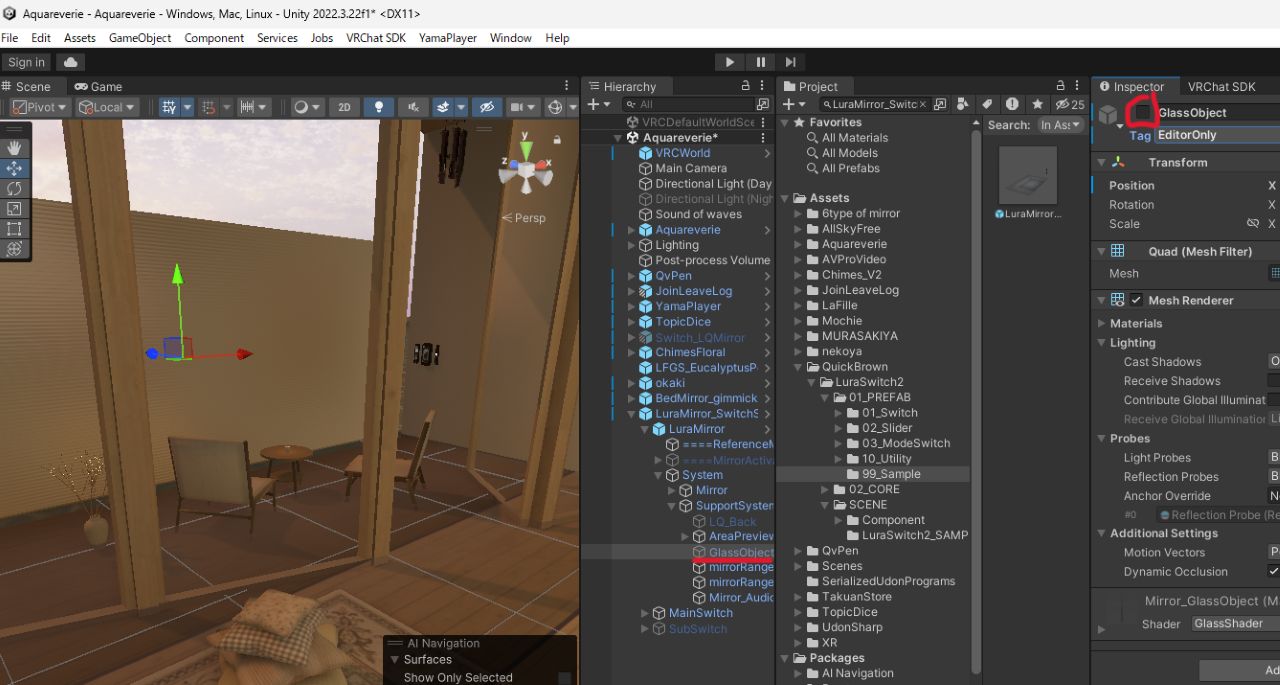Click the LuraMirror prefab thumbnail

point(1028,175)
